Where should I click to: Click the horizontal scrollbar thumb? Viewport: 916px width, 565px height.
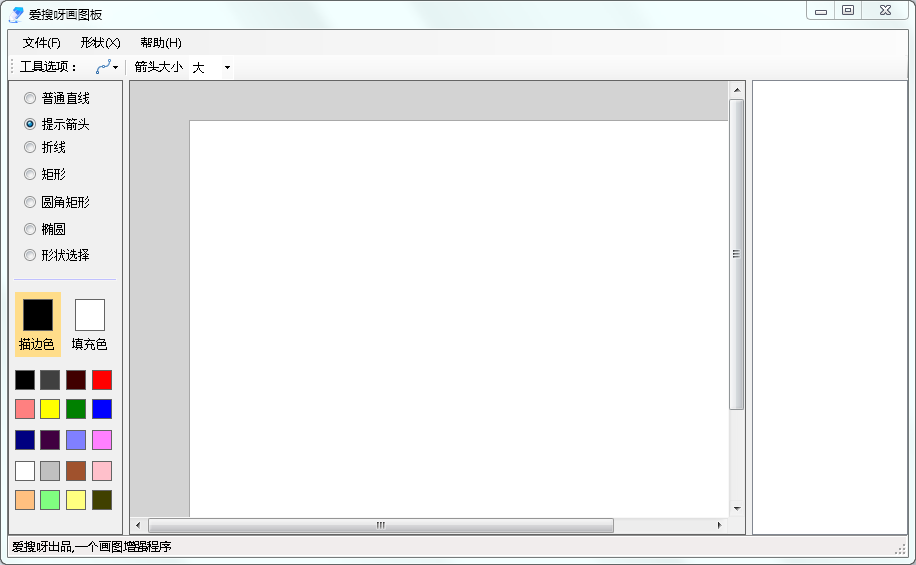[x=381, y=525]
